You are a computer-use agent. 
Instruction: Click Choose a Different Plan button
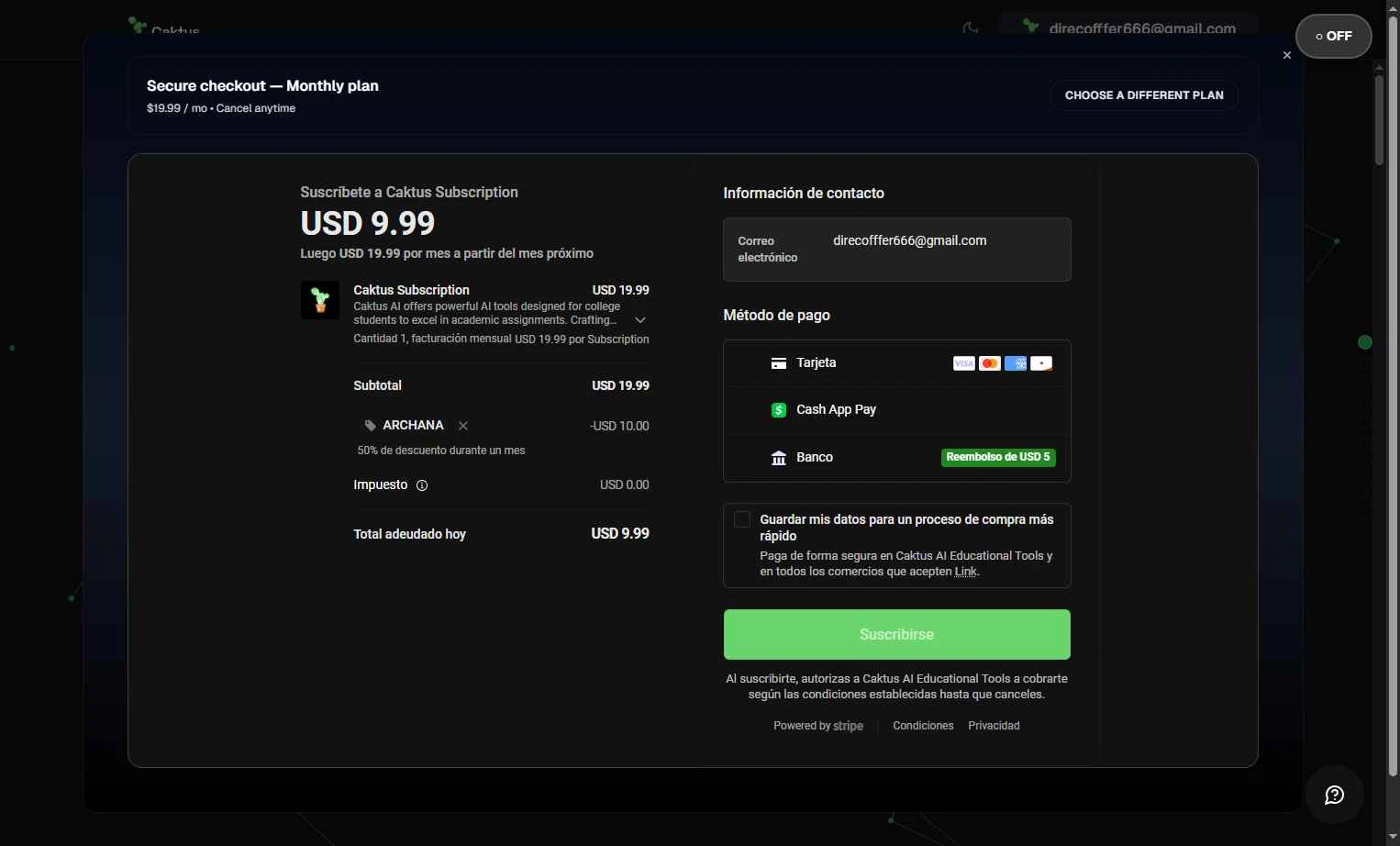(1144, 95)
